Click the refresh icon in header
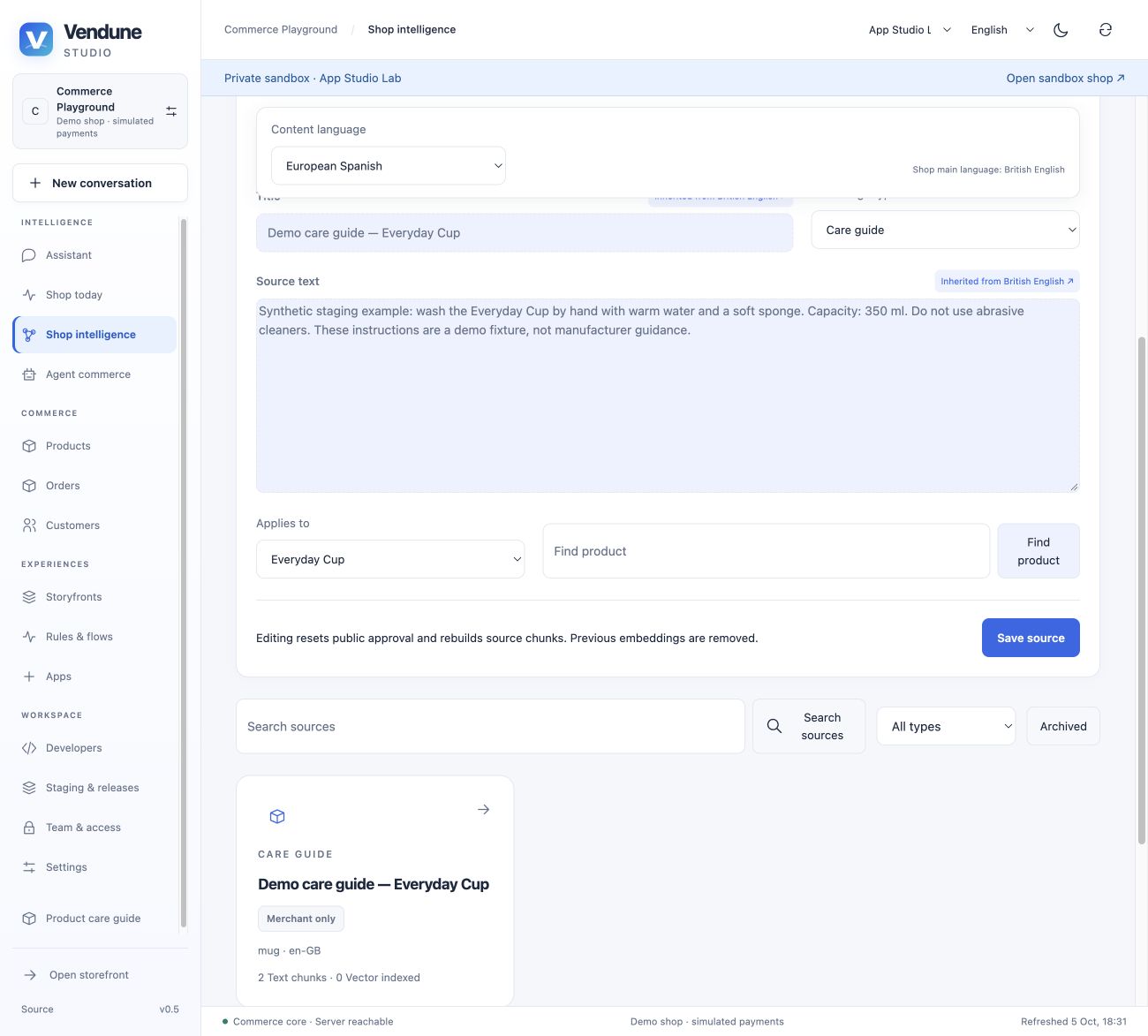Viewport: 1148px width, 1036px height. coord(1105,30)
